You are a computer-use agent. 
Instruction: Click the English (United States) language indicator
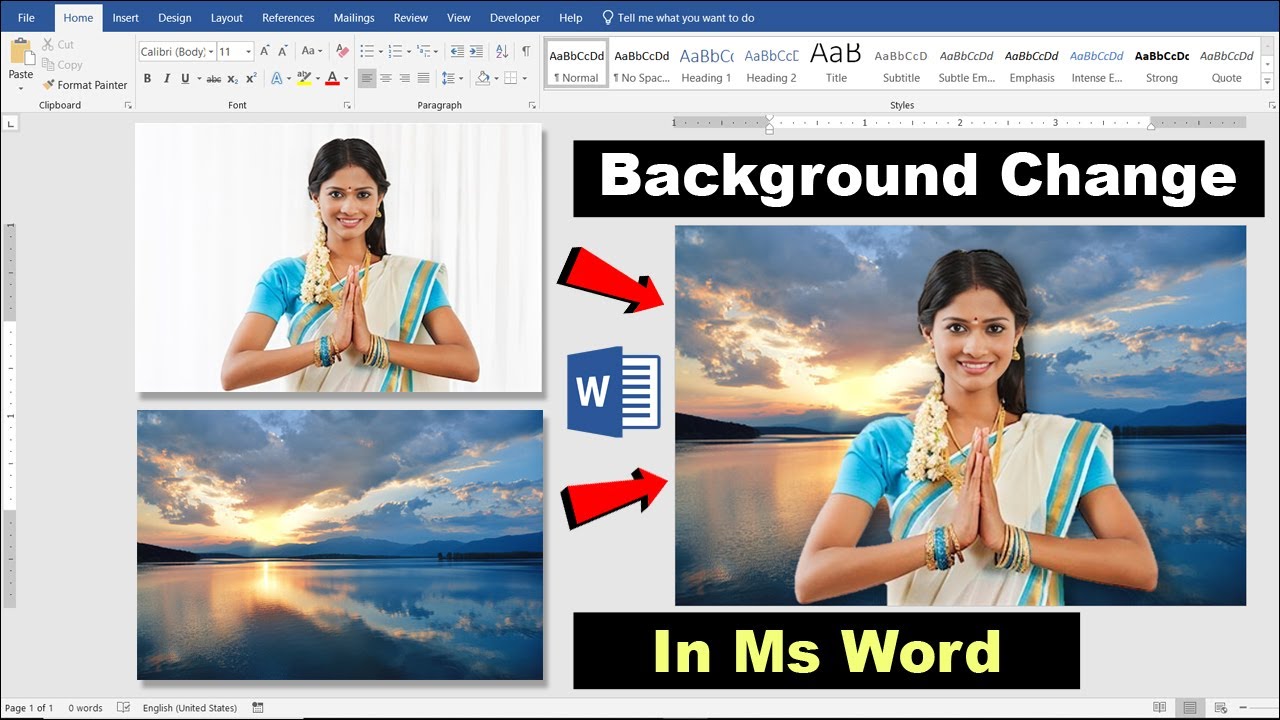click(x=190, y=708)
